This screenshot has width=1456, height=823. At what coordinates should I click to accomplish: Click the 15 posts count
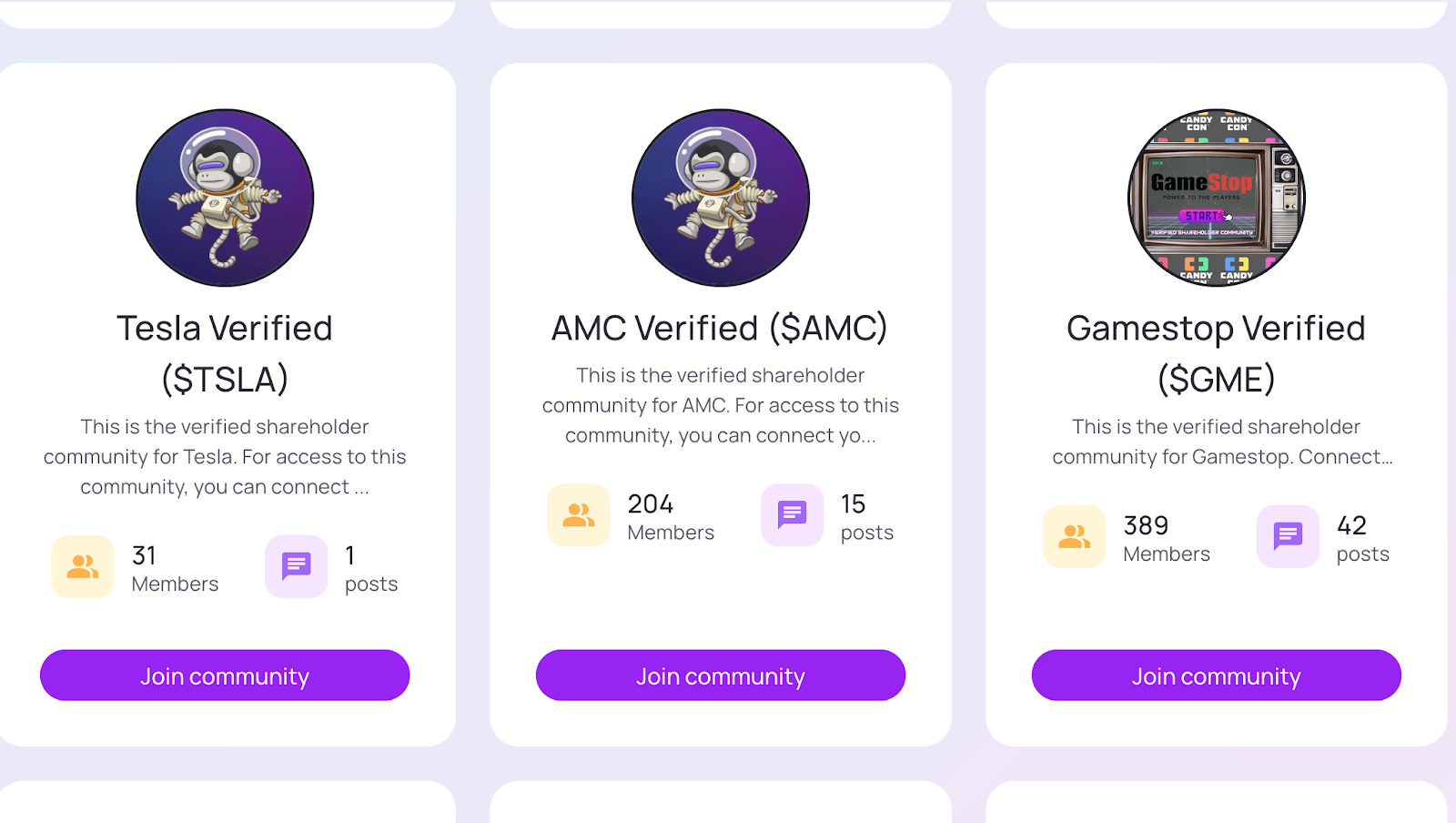pos(867,517)
